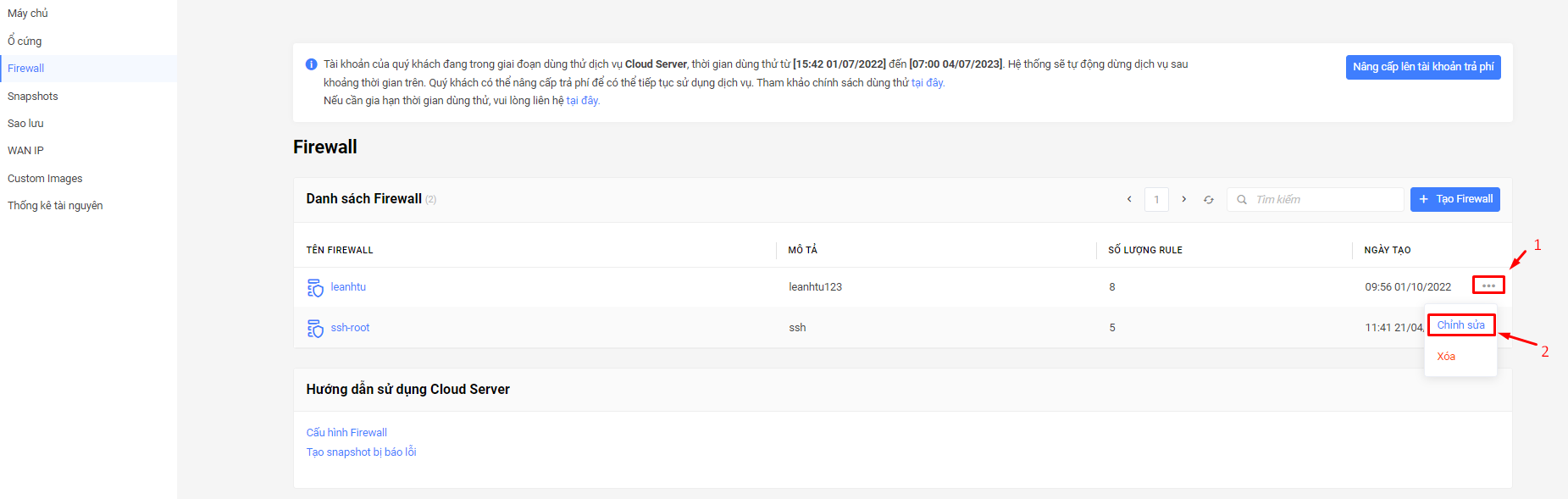Select Chỉnh sửa from the context menu
Image resolution: width=1568 pixels, height=499 pixels.
pyautogui.click(x=1461, y=325)
